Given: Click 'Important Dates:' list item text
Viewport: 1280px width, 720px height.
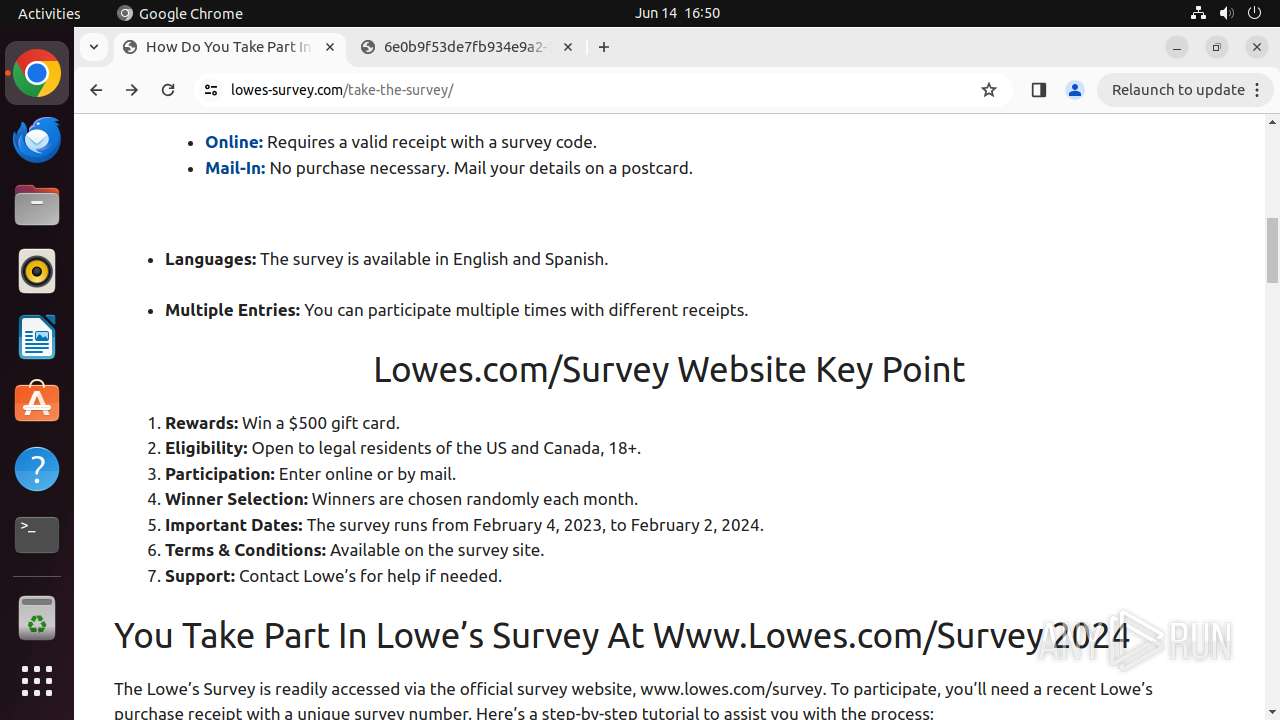Looking at the screenshot, I should (464, 525).
